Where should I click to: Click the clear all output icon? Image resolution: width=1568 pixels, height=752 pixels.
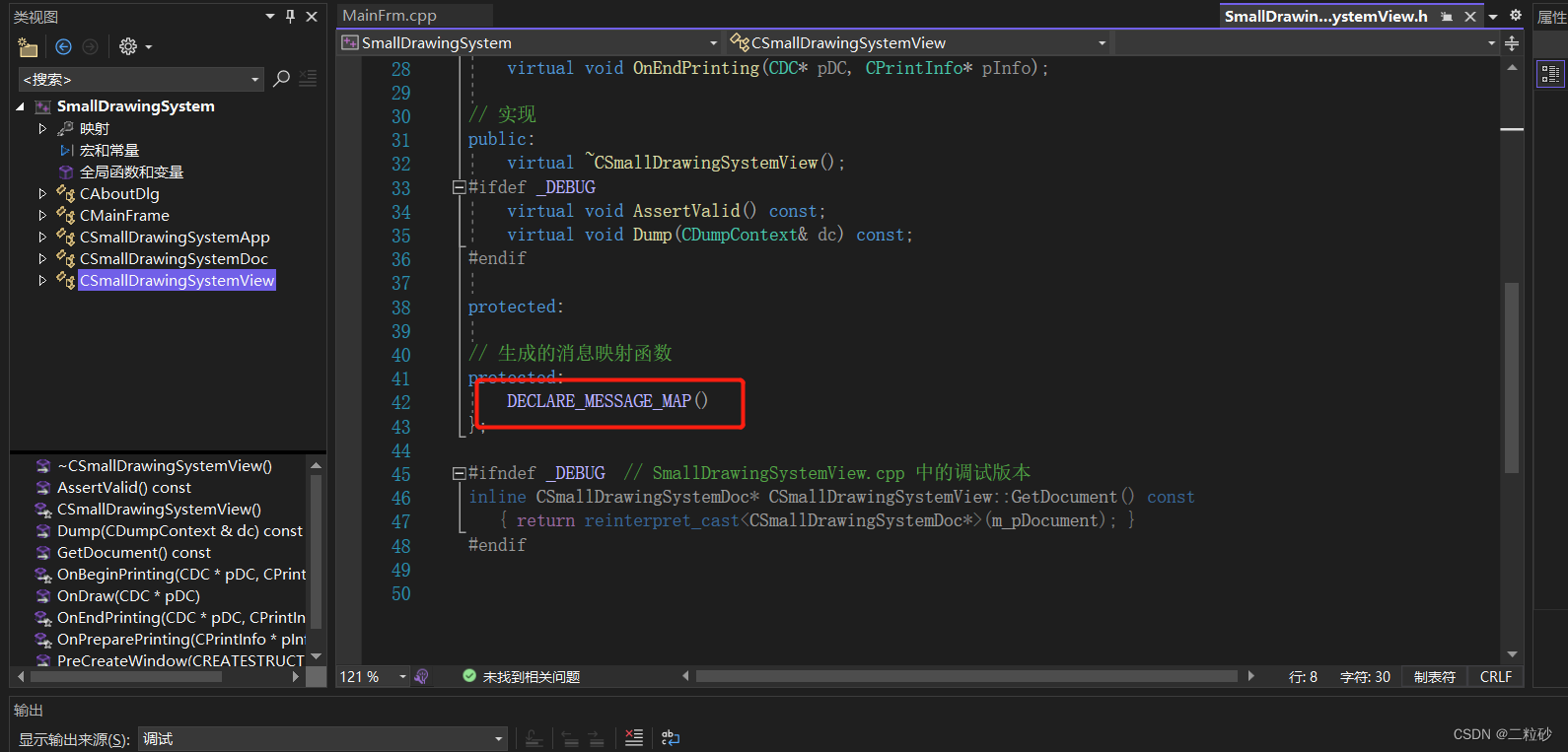point(634,737)
